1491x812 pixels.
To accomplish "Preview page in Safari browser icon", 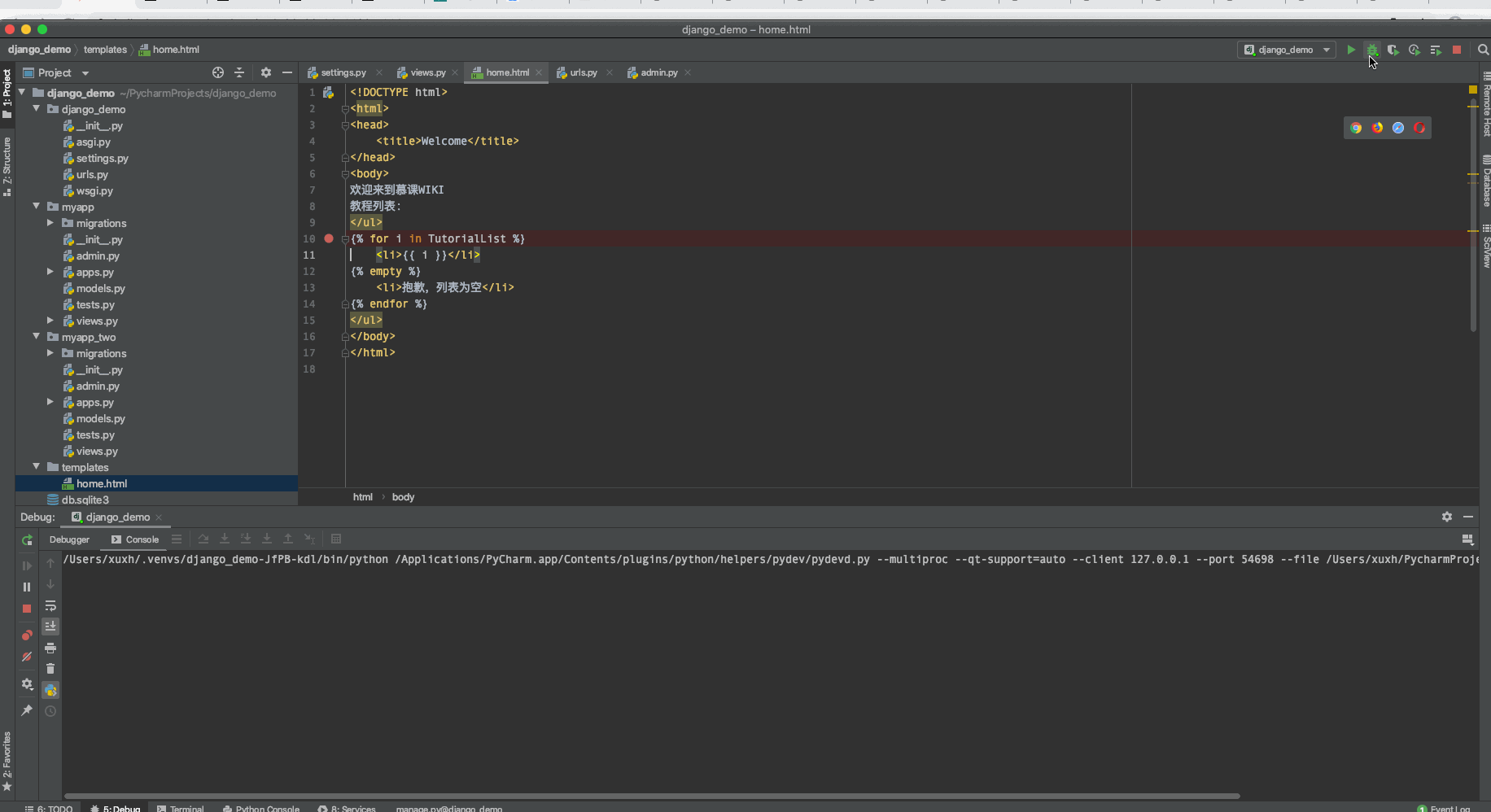I will pos(1398,128).
